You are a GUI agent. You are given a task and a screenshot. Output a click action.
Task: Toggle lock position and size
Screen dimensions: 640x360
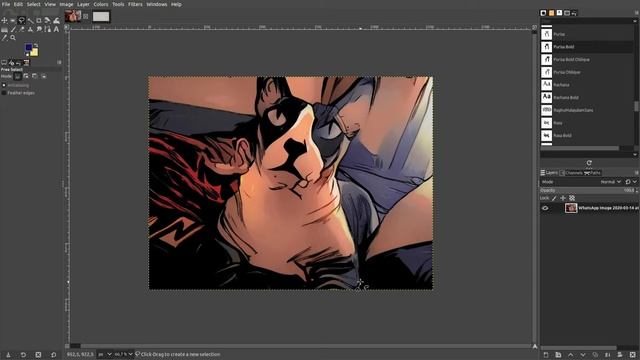click(x=563, y=198)
